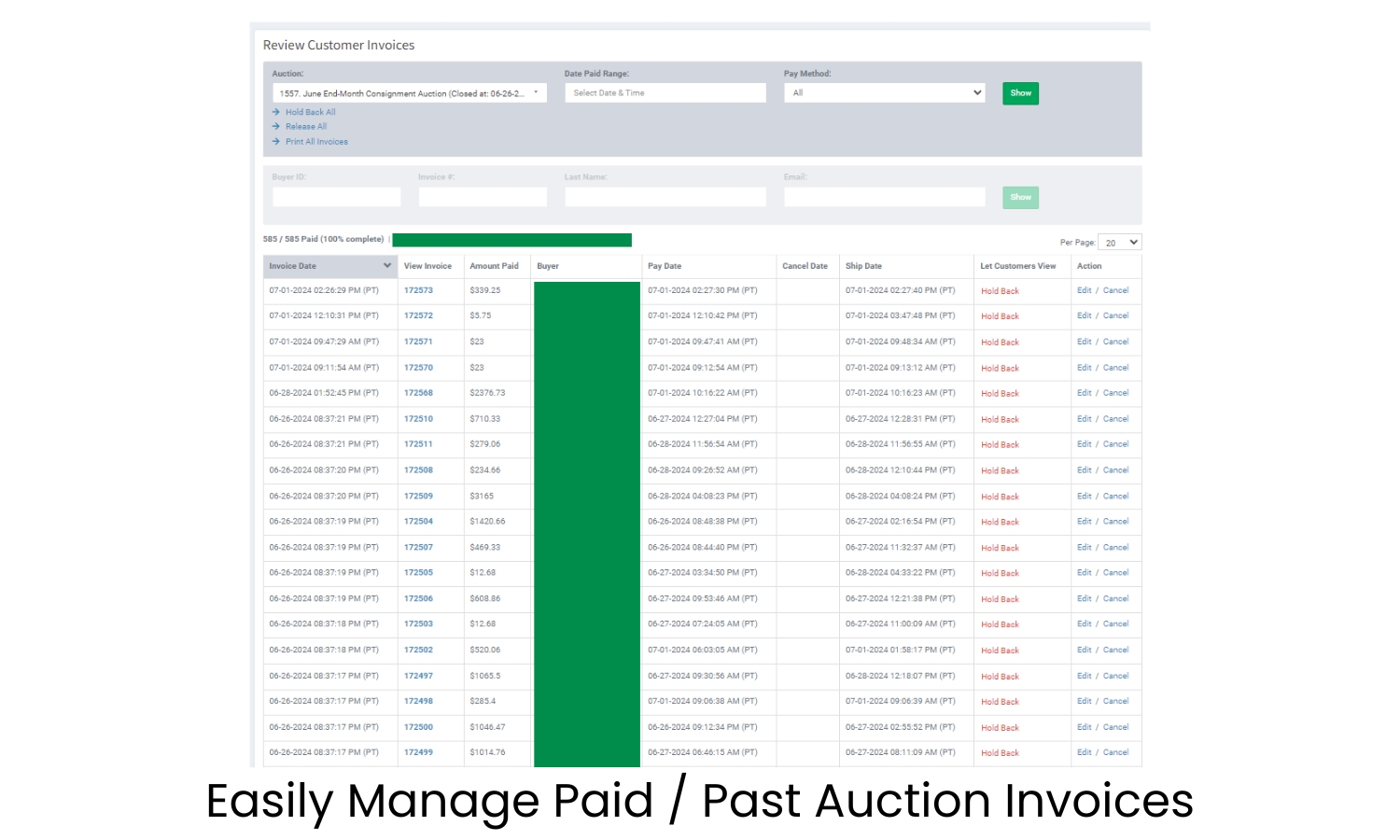
Task: Cancel invoice 172499
Action: (1116, 752)
